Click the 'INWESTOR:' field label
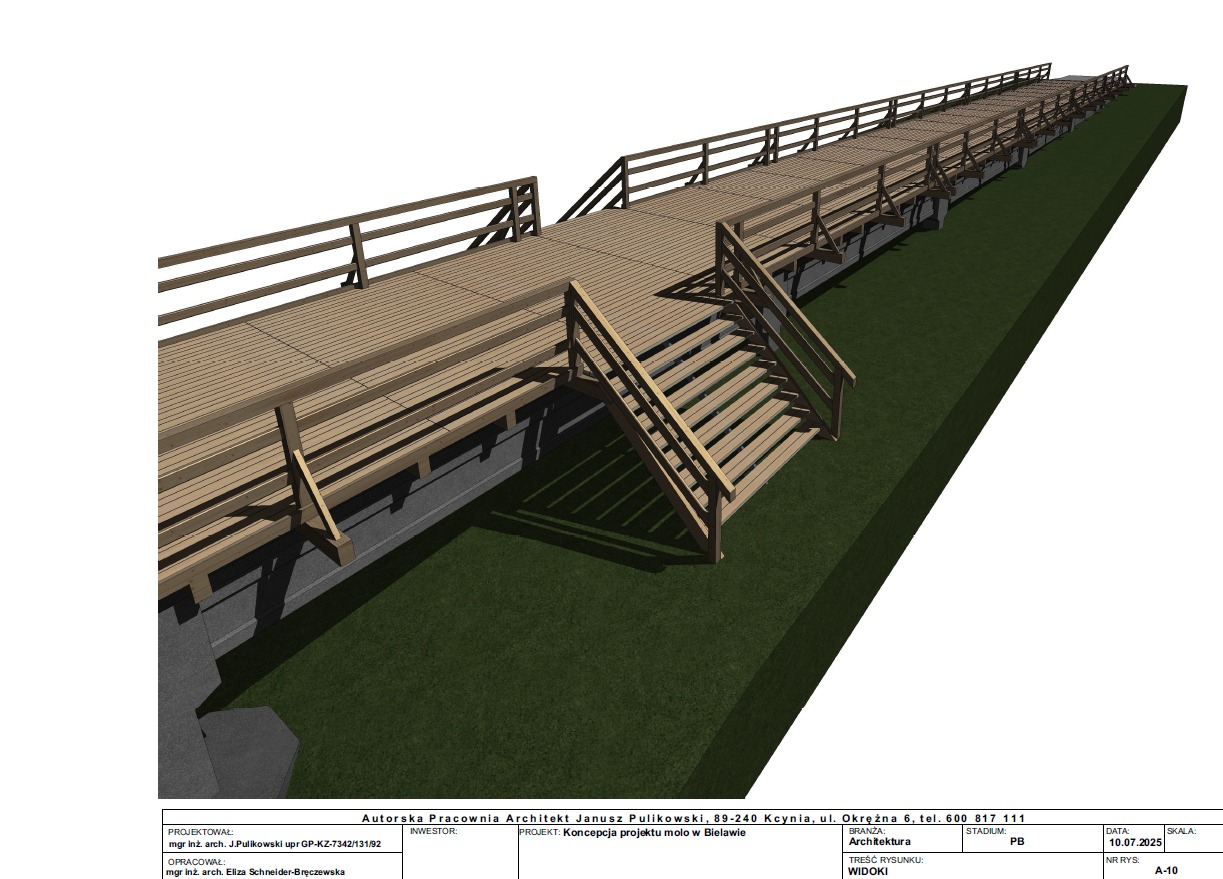The height and width of the screenshot is (879, 1223). pyautogui.click(x=433, y=831)
